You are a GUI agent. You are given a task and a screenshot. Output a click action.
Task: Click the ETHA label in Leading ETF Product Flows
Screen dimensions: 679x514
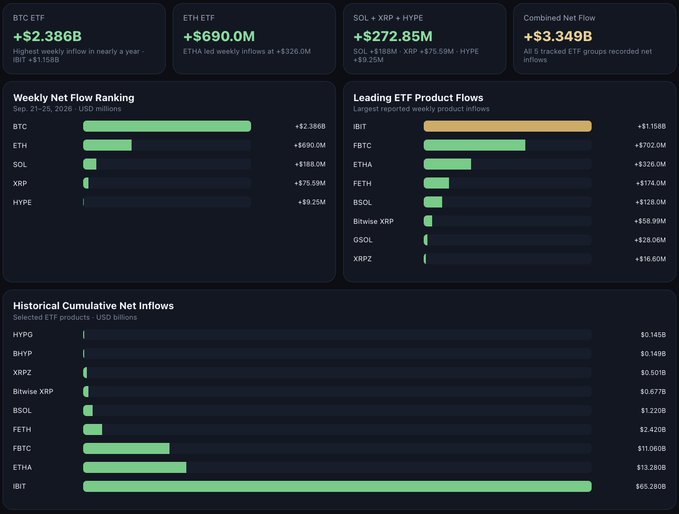point(362,165)
